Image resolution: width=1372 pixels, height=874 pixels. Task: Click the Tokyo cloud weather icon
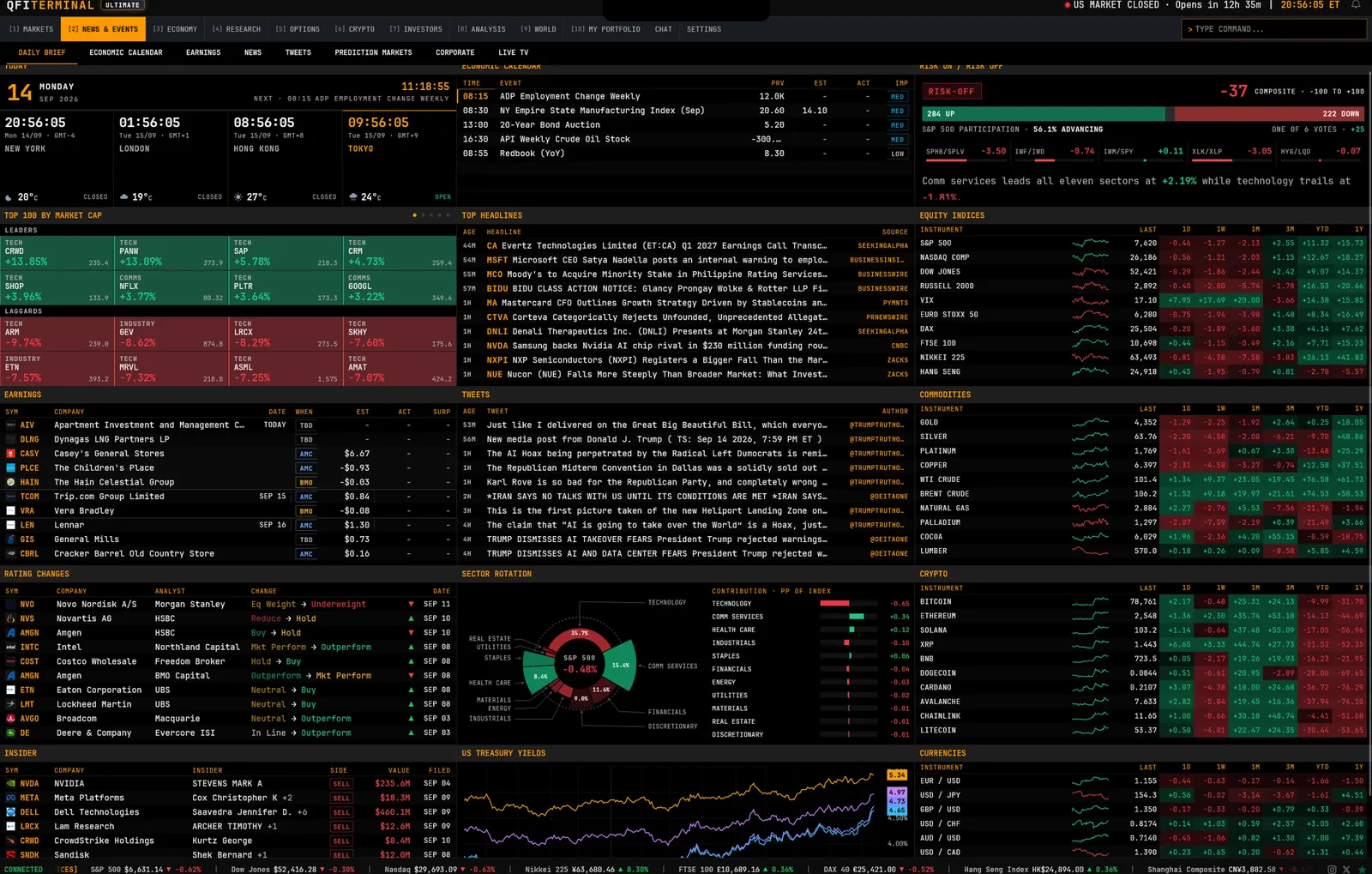352,197
